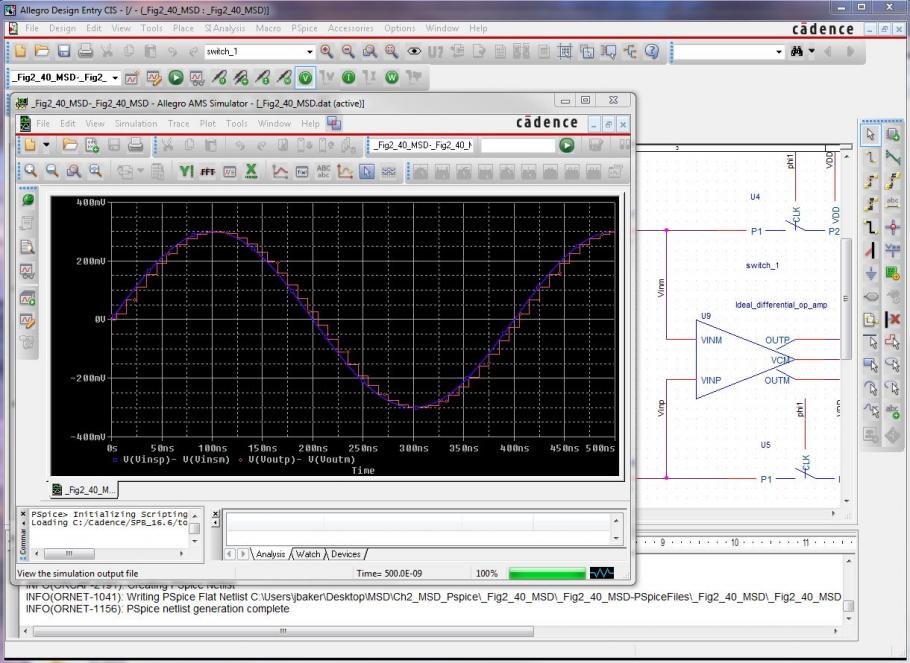Open the PSpice menu in menu bar

pos(304,28)
